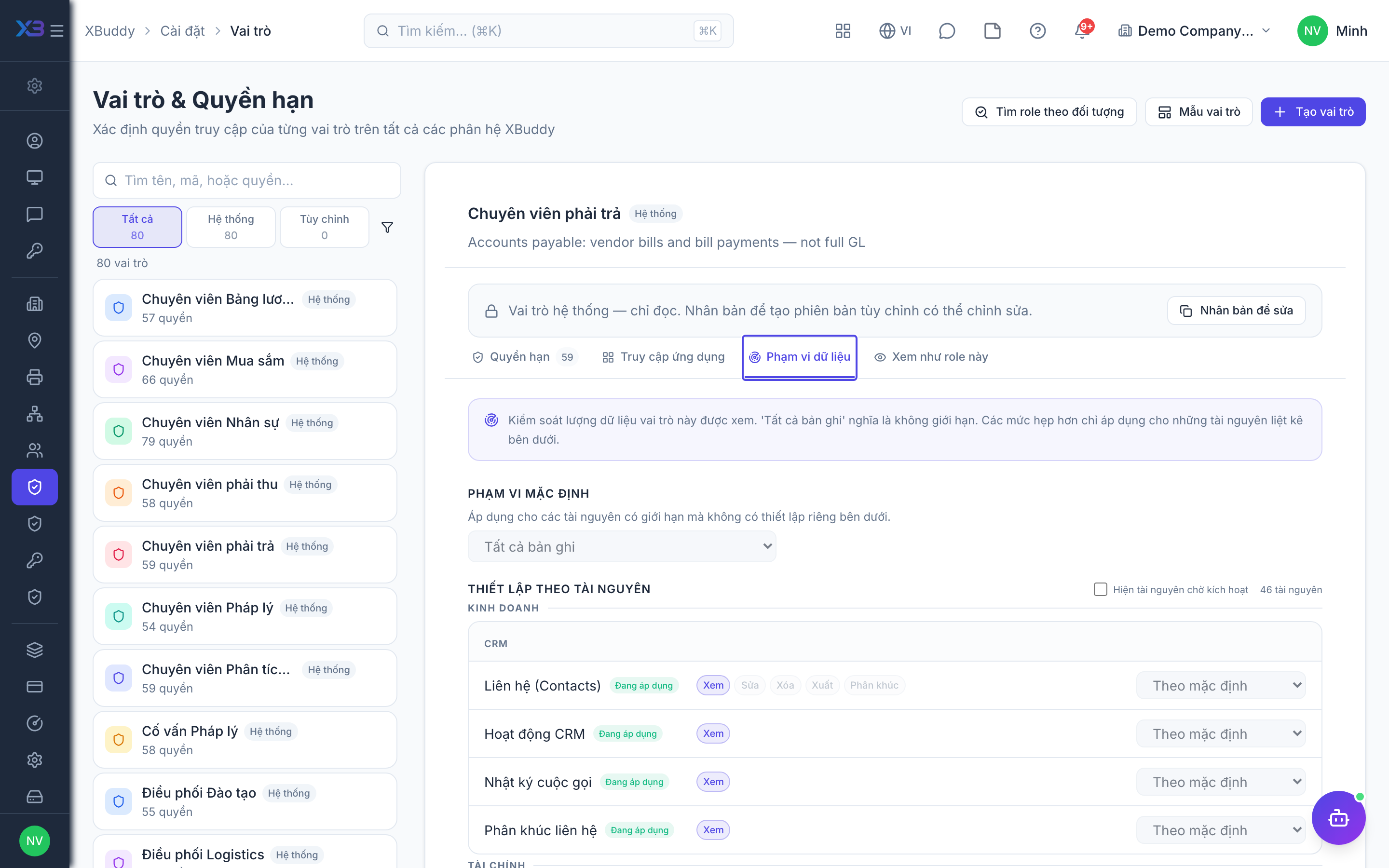The width and height of the screenshot is (1389, 868).
Task: Toggle Phân khúc permission chip for Liên hệ
Action: (874, 685)
